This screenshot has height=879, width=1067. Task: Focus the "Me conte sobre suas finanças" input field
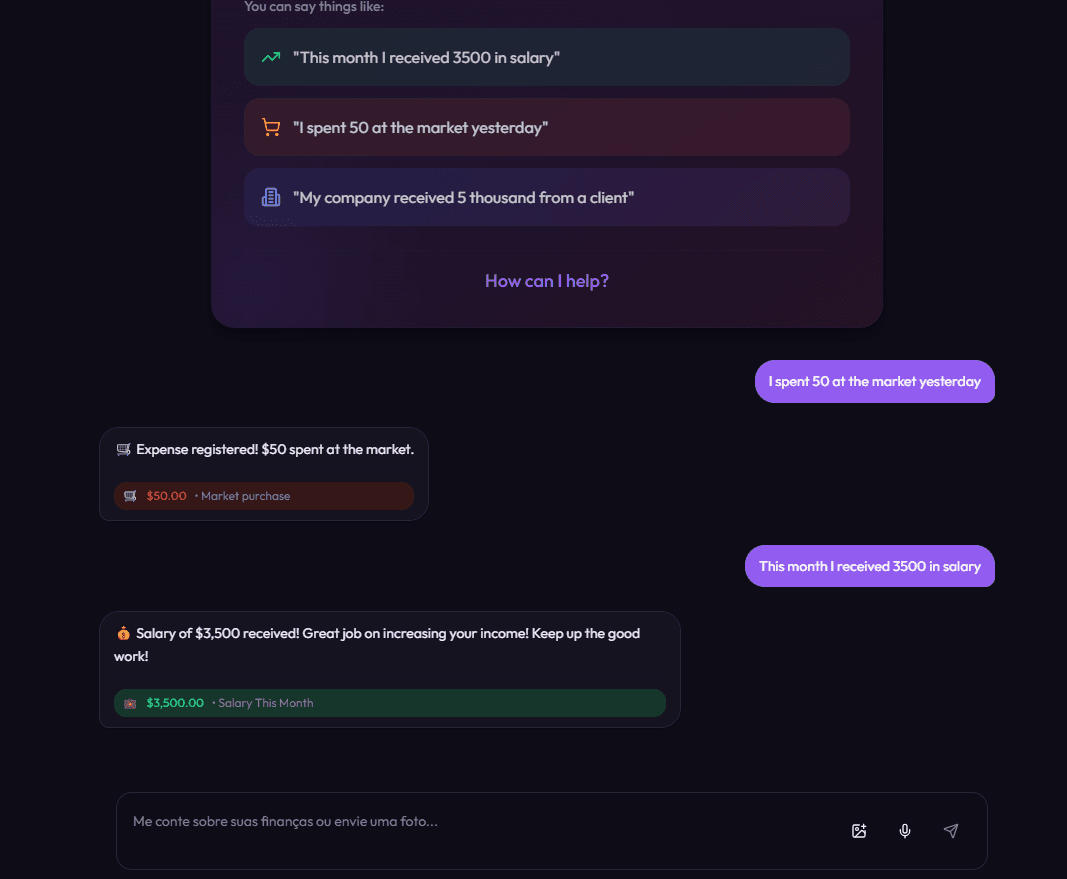tap(480, 822)
